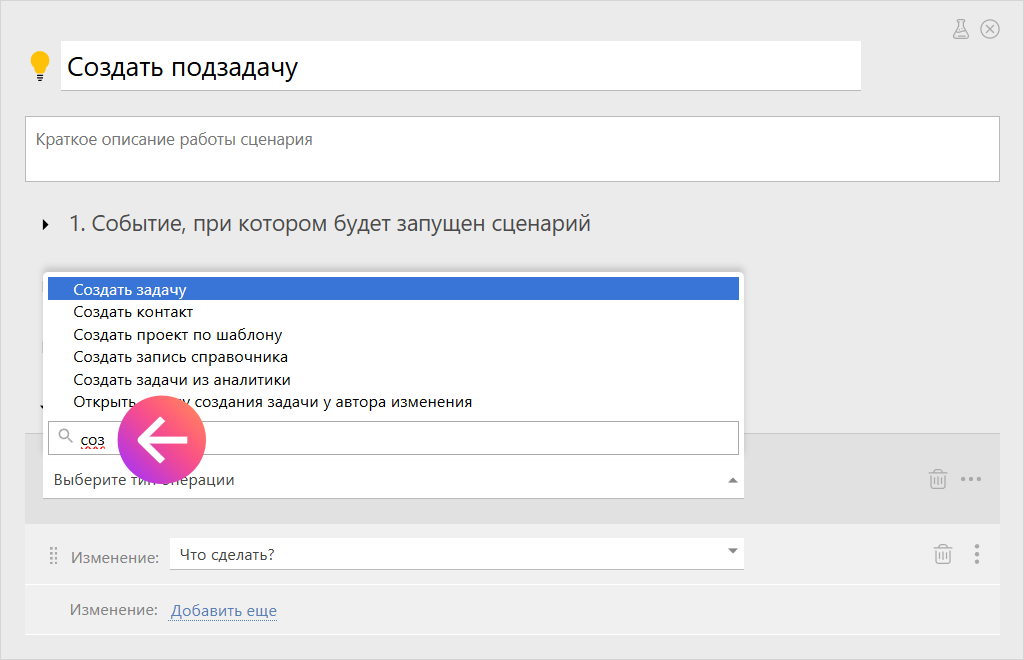Click the magnifier icon in search field
This screenshot has height=660, width=1024.
point(65,436)
